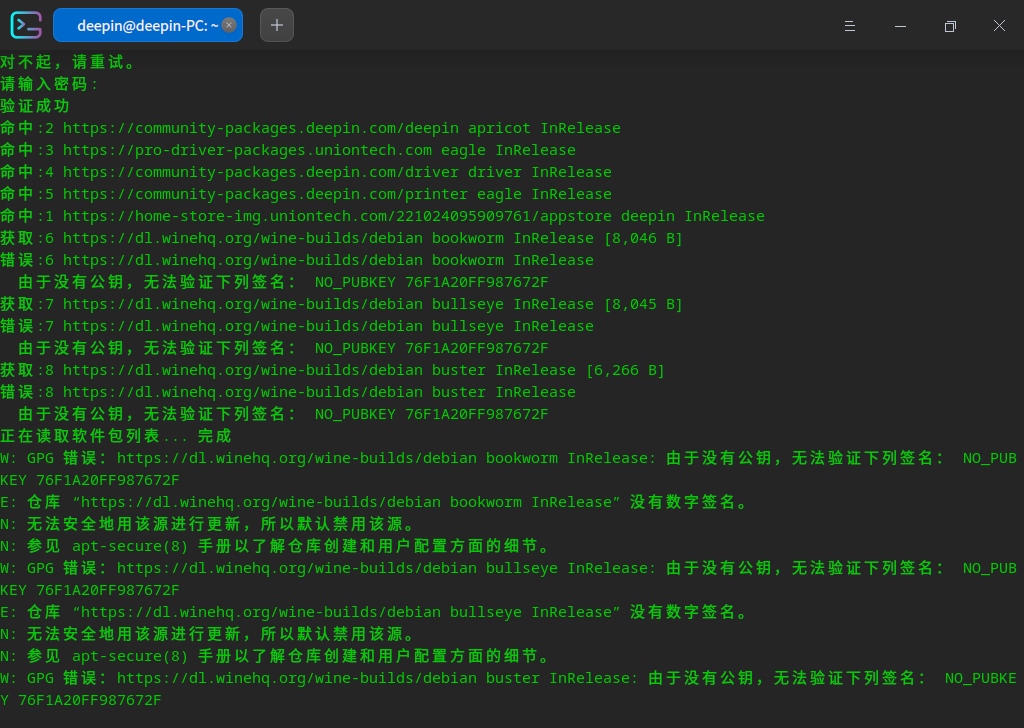Viewport: 1024px width, 728px height.
Task: Click the window close X icon
Action: [999, 26]
